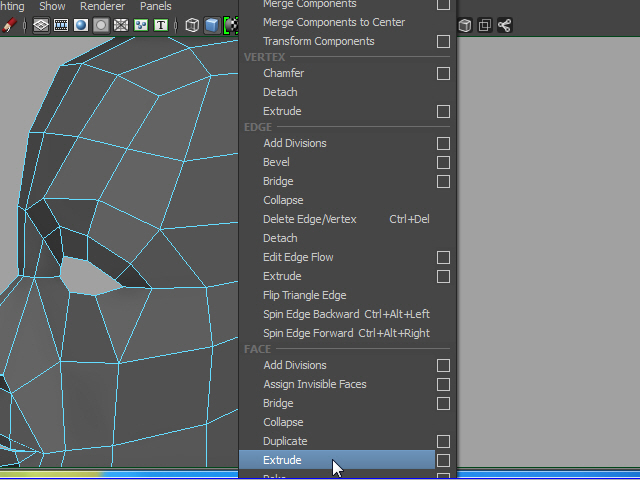Select Flip Triangle Edge command

[x=304, y=295]
